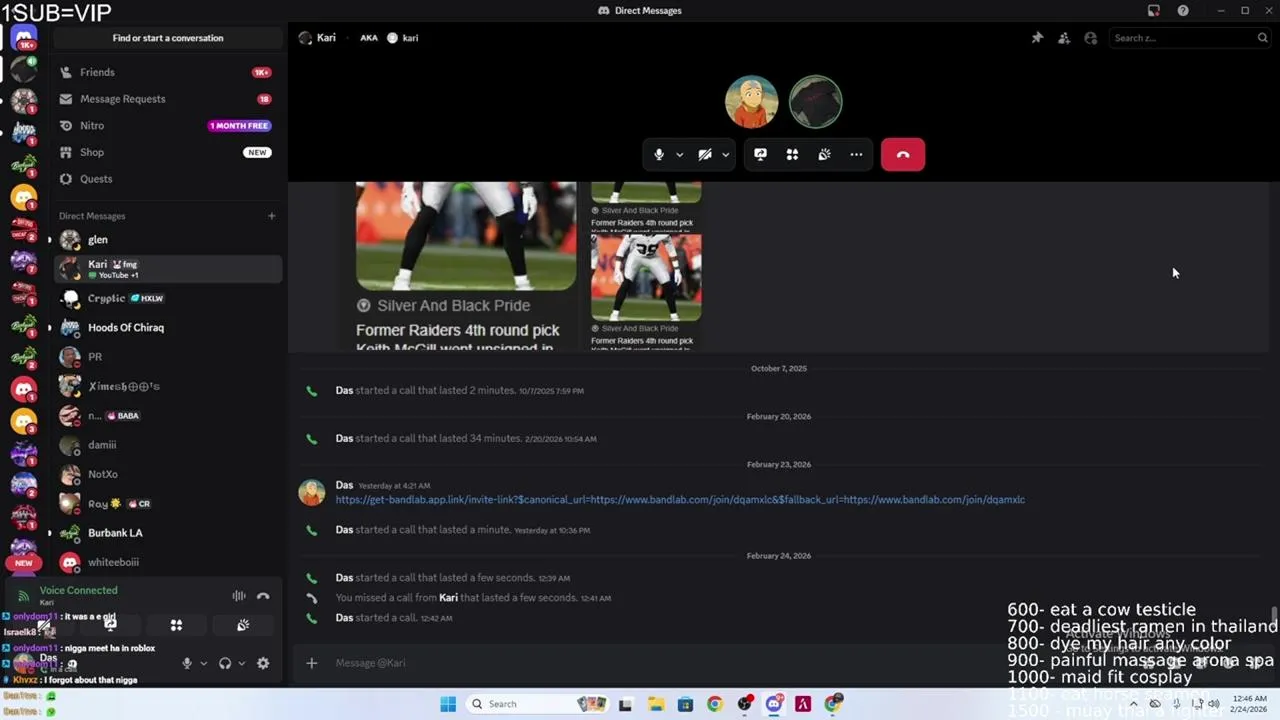
Task: Open Find or start a conversation
Action: click(x=168, y=38)
